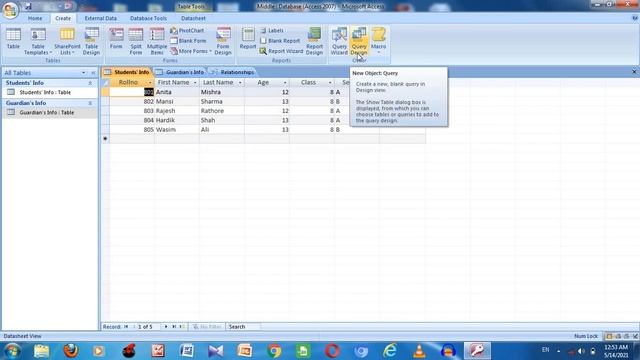The image size is (640, 360).
Task: Create a Multiple Items form
Action: tap(157, 41)
